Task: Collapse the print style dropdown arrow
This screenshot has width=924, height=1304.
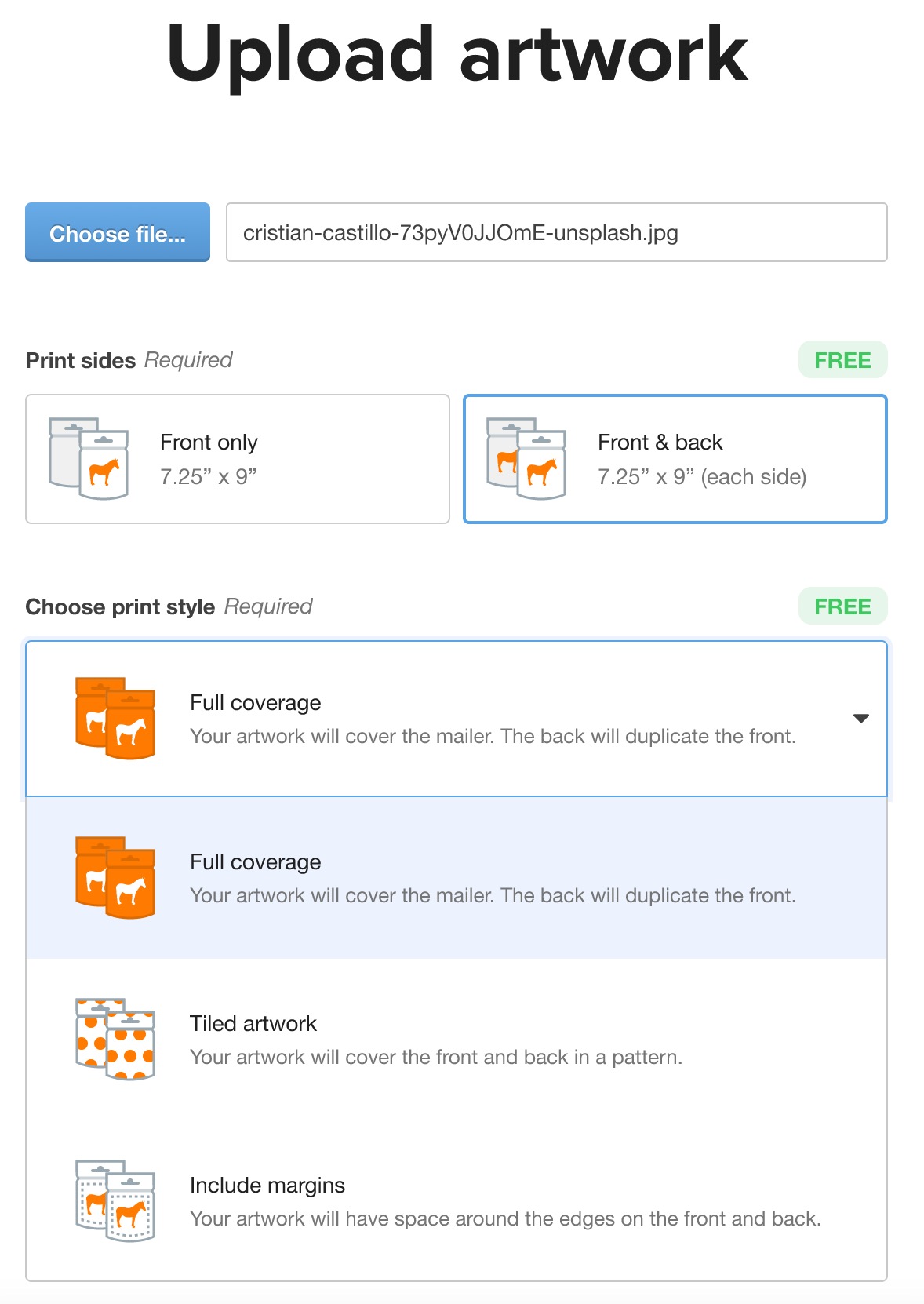Action: [x=860, y=719]
